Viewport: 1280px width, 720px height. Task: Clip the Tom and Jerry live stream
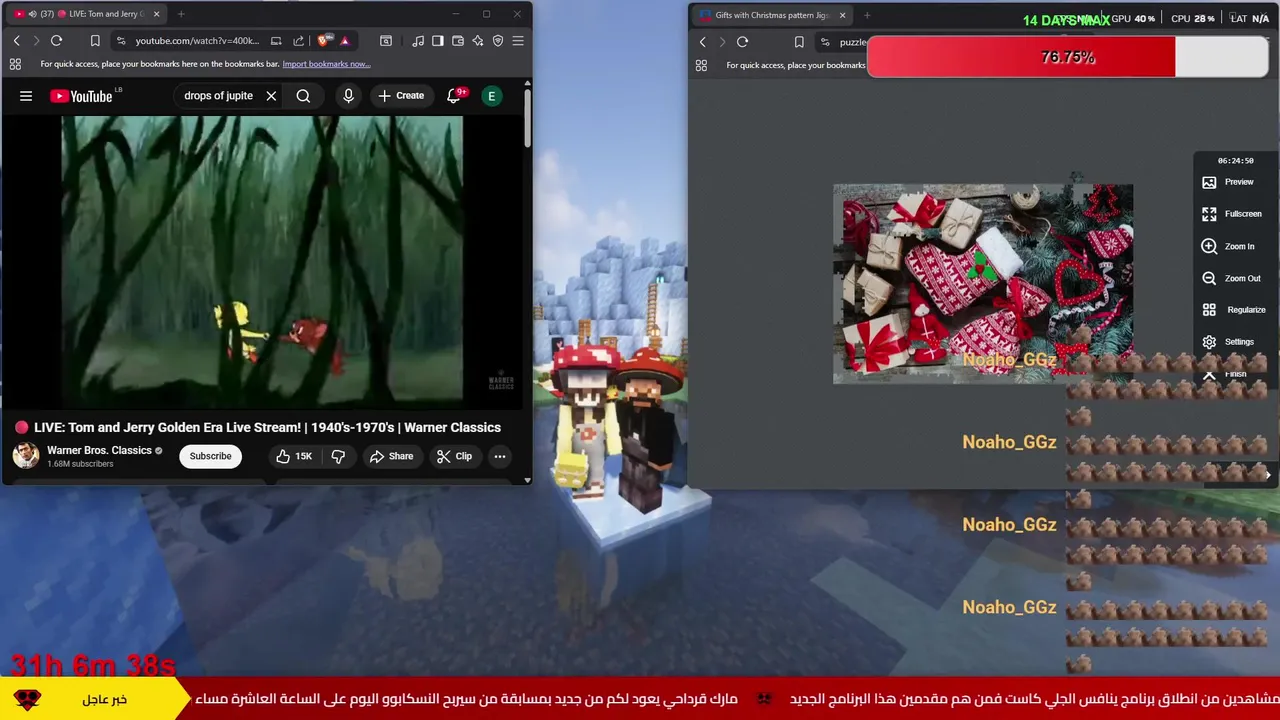click(x=454, y=456)
